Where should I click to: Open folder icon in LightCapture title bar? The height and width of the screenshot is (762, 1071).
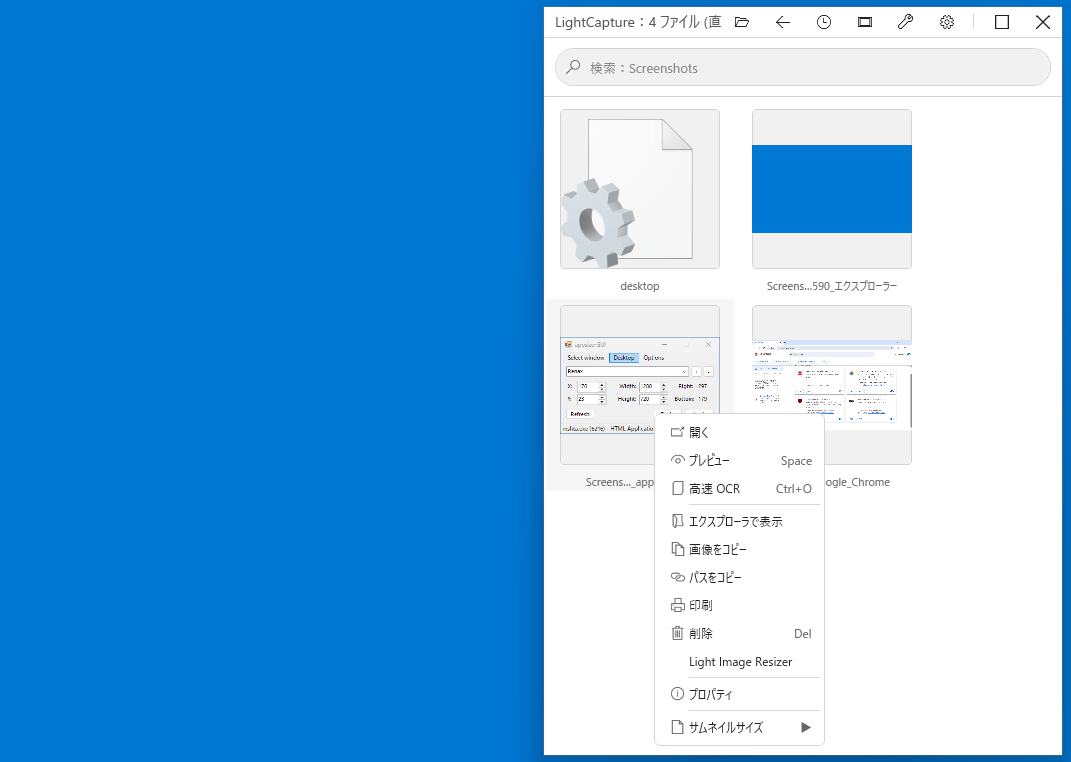point(742,23)
